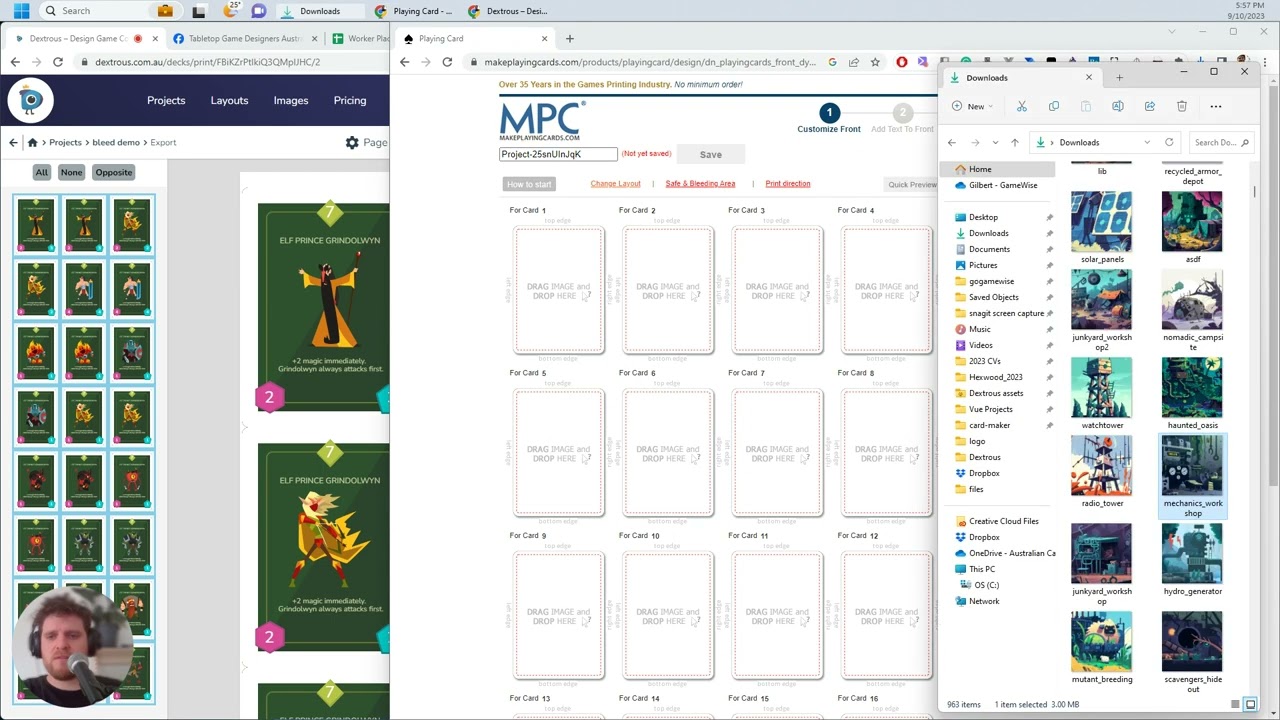Open the New dropdown in File Explorer
Image resolution: width=1280 pixels, height=720 pixels.
[x=975, y=106]
